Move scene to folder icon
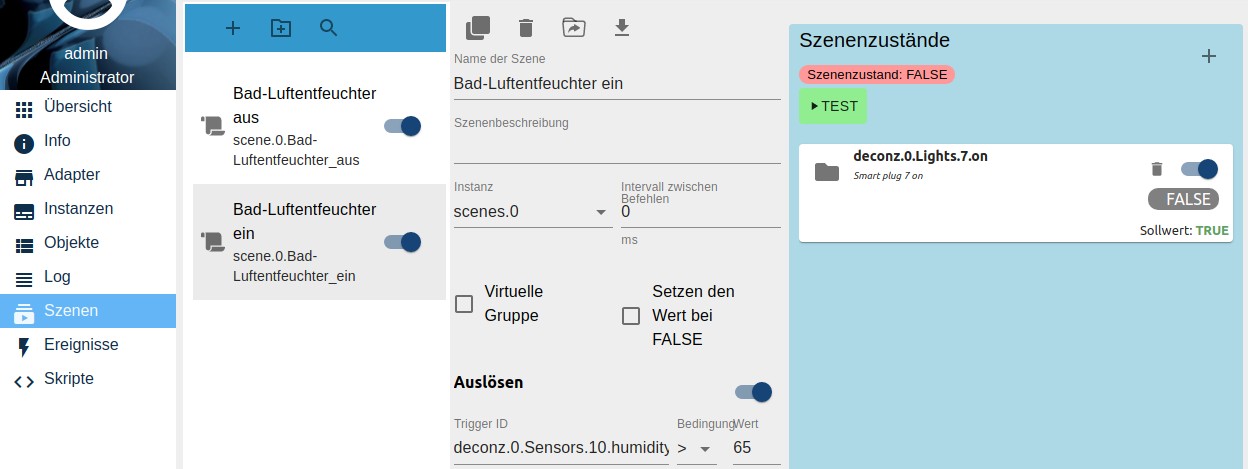This screenshot has height=469, width=1248. [574, 28]
